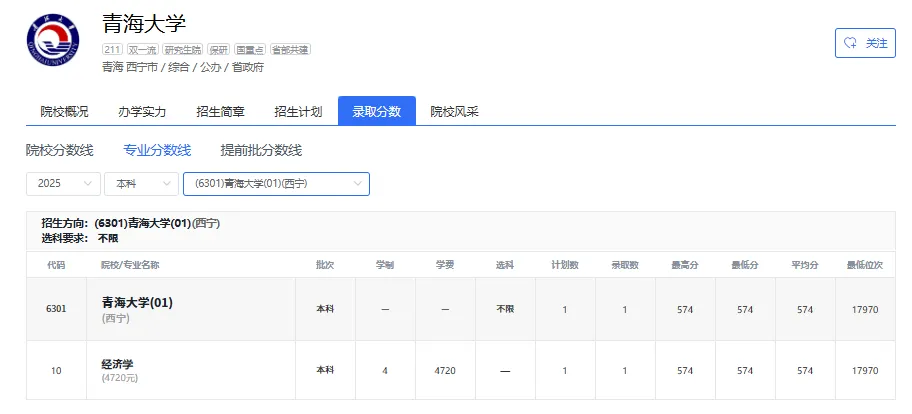
Task: Click the 最低分 column header
Action: point(745,265)
